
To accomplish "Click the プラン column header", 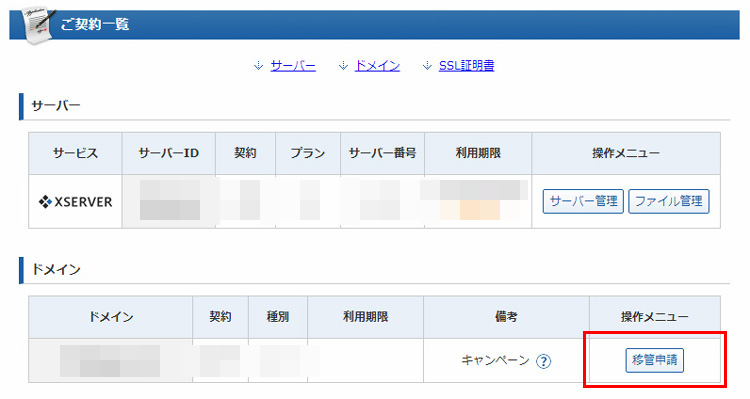I will (x=308, y=153).
